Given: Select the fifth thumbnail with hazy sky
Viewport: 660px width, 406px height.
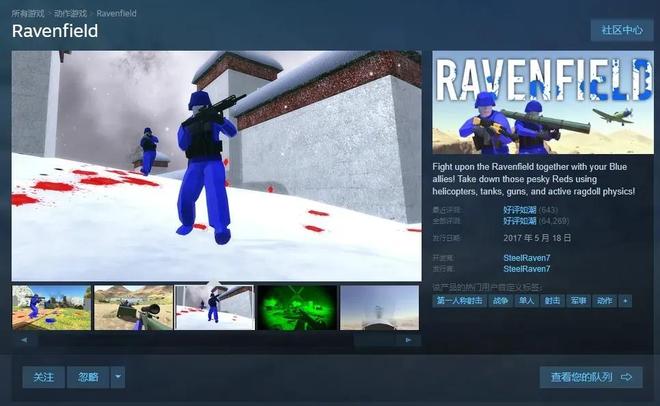Looking at the screenshot, I should (379, 308).
